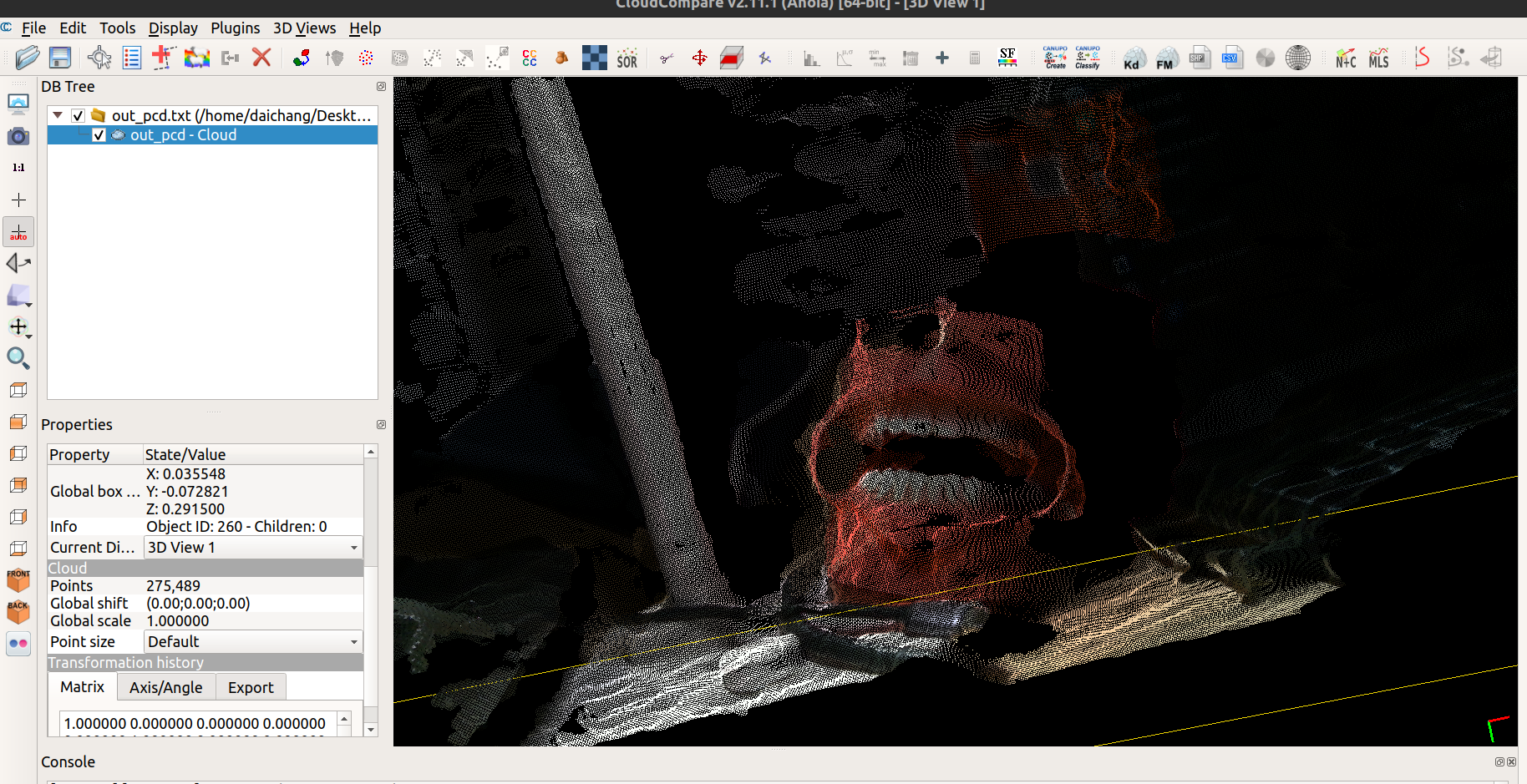The image size is (1527, 784).
Task: Click the Global scale value 1.000000
Action: (178, 621)
